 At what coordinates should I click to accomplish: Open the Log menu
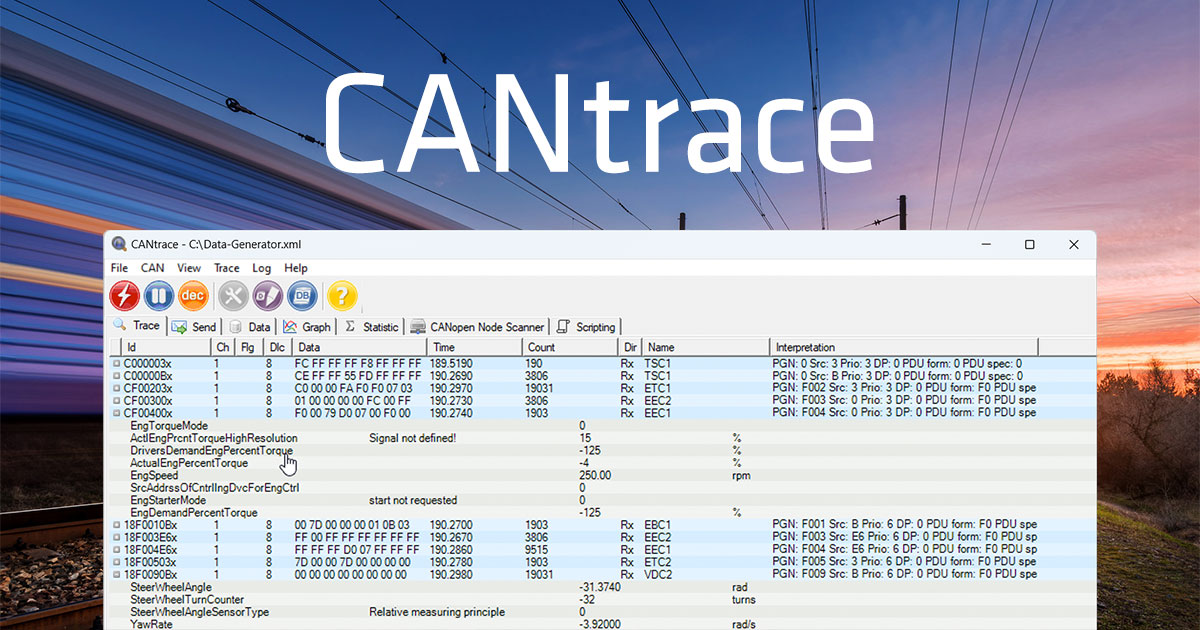pyautogui.click(x=261, y=268)
